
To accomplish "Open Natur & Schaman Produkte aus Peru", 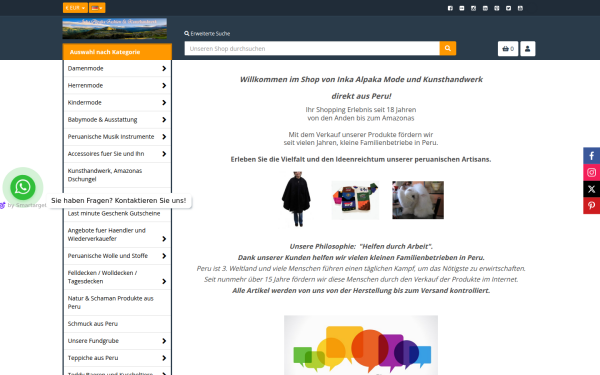I will click(x=111, y=302).
